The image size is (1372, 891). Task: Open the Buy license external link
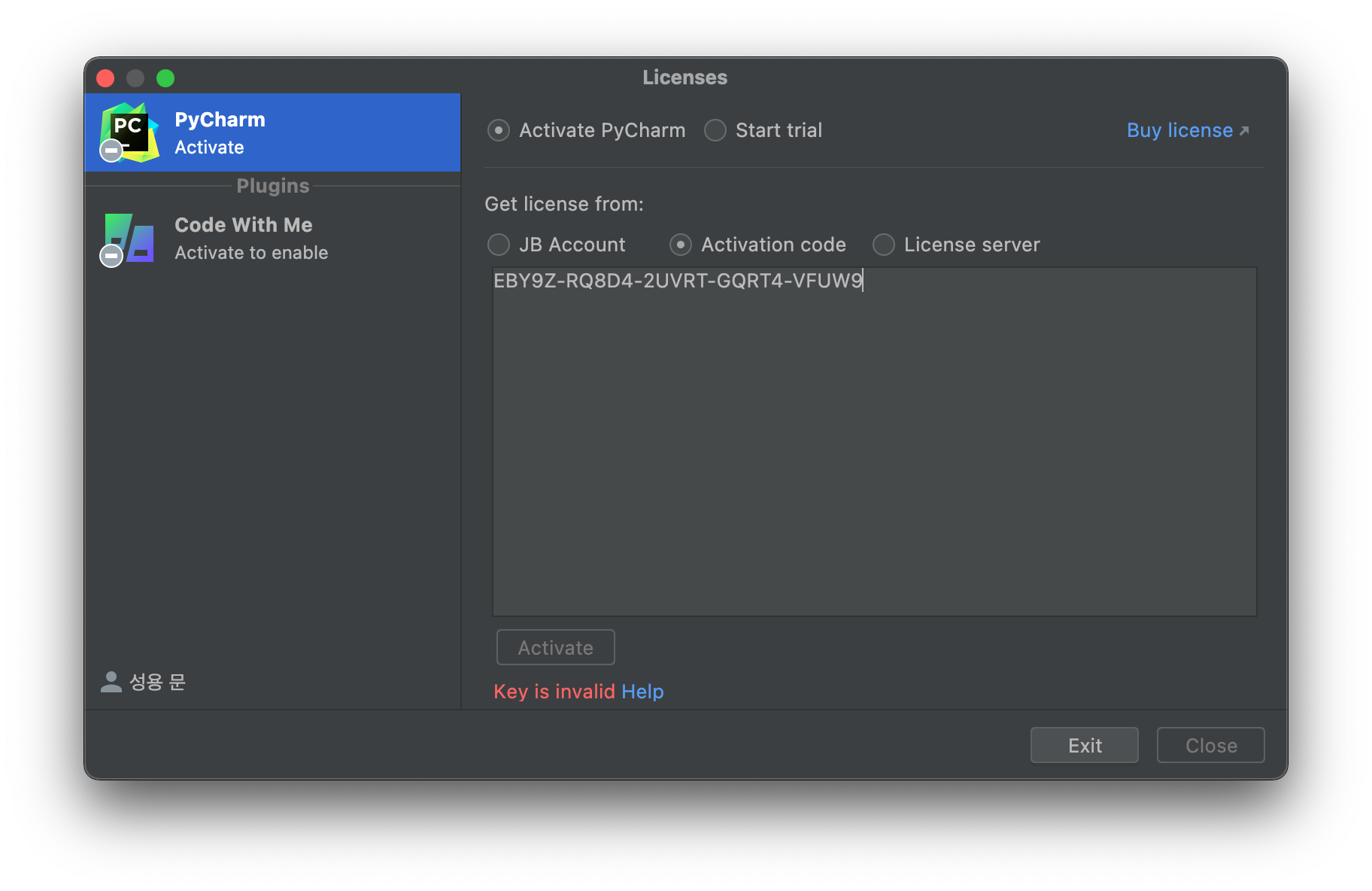click(x=1188, y=130)
